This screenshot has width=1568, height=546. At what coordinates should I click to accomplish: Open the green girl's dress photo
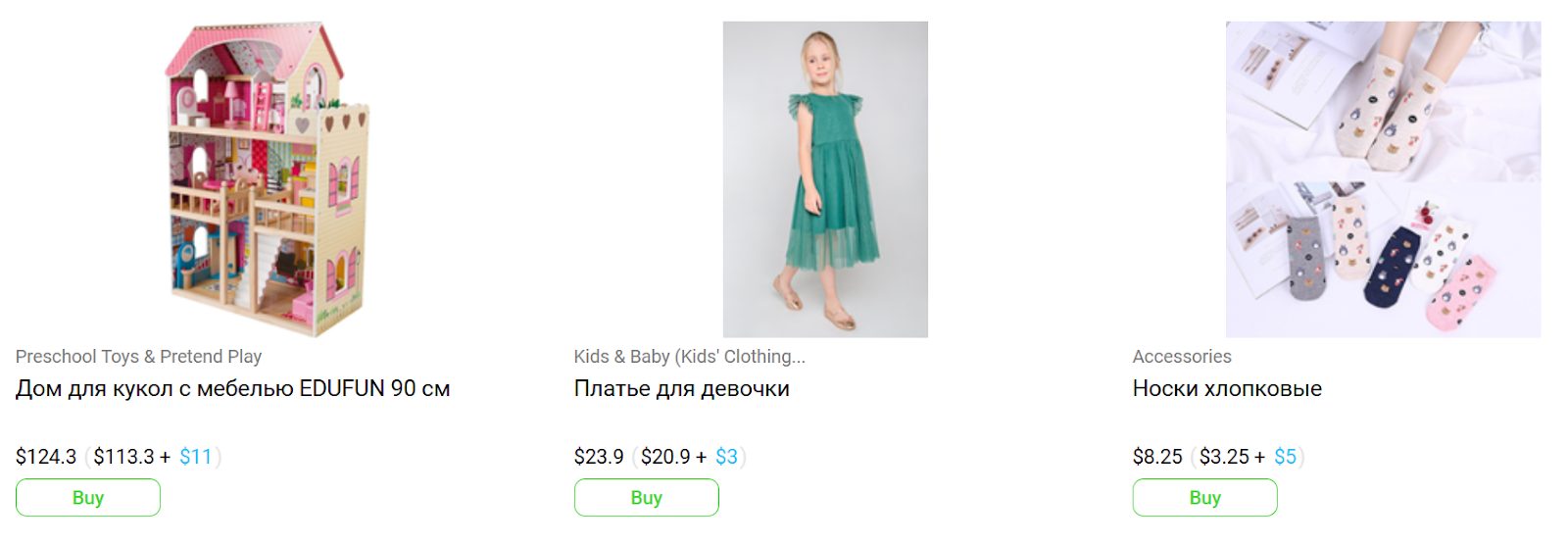click(x=825, y=179)
